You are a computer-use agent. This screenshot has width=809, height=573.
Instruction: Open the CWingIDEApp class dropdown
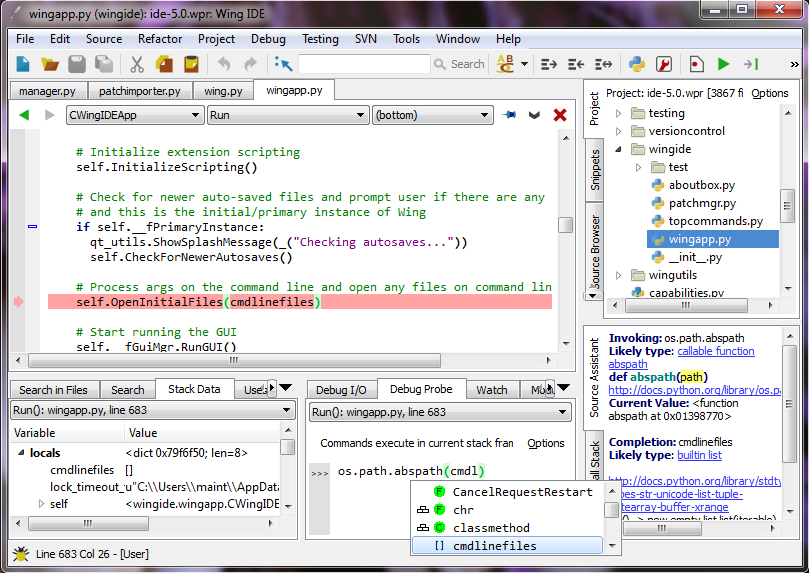pos(134,115)
